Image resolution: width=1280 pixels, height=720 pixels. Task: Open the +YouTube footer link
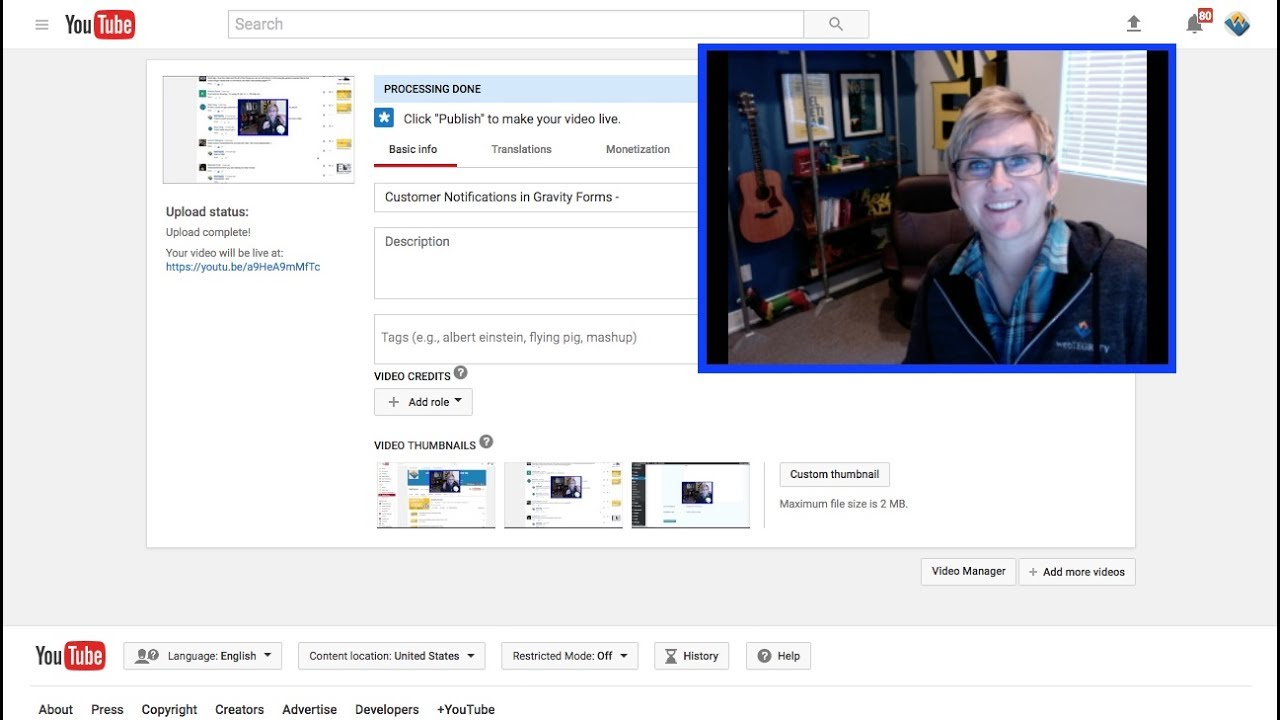466,709
